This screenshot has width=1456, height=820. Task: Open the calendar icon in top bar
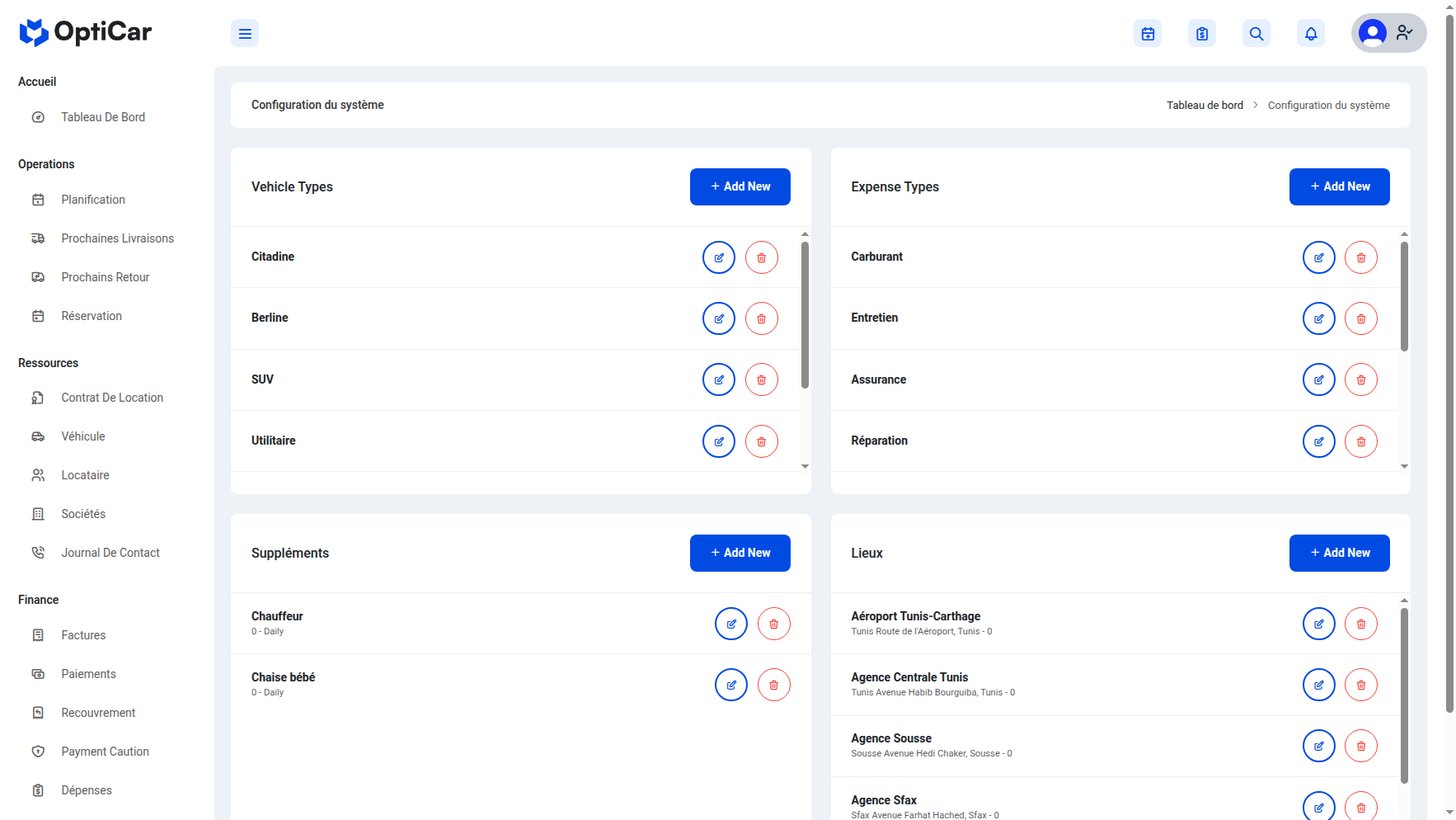[1148, 34]
